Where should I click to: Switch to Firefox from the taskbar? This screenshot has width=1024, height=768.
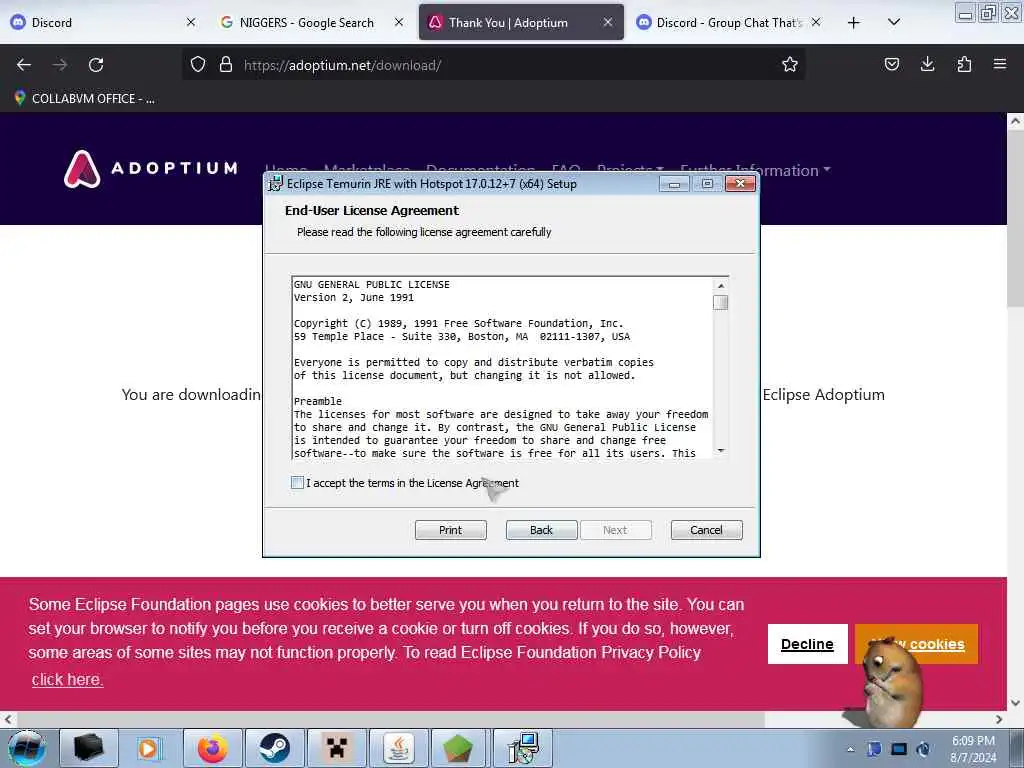tap(213, 748)
